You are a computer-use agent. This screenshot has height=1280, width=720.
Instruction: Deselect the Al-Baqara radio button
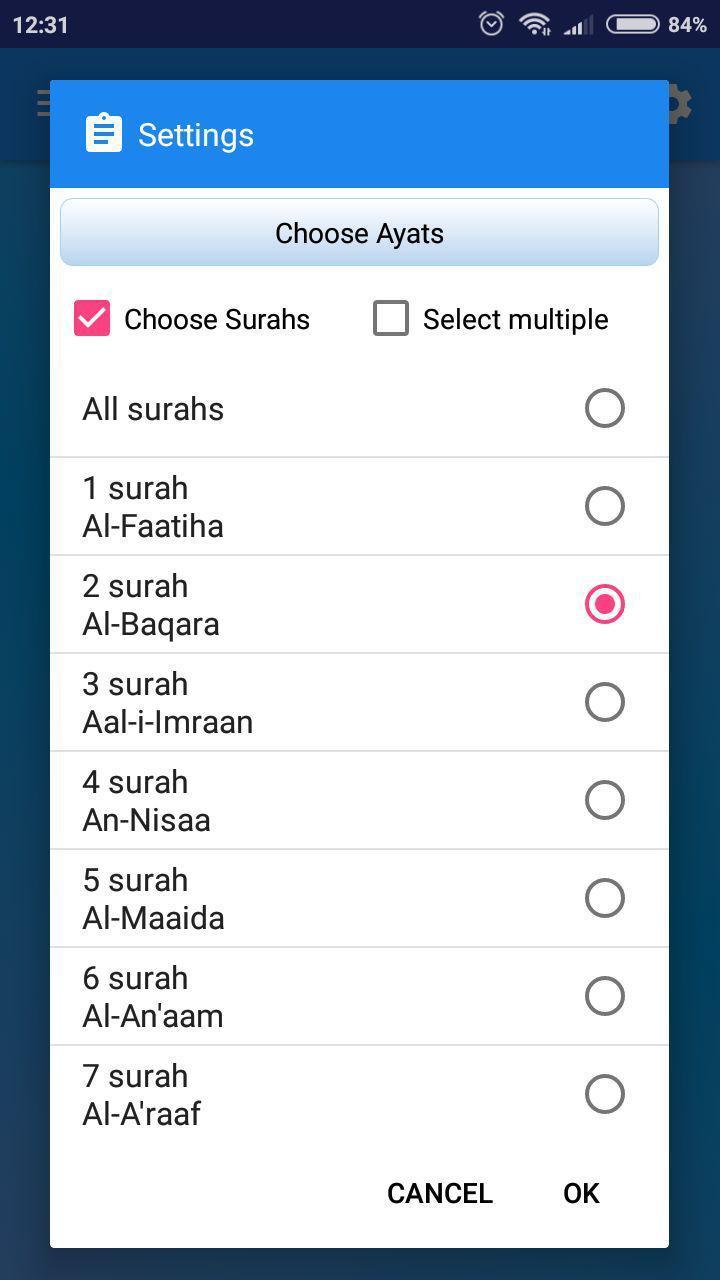(x=604, y=604)
